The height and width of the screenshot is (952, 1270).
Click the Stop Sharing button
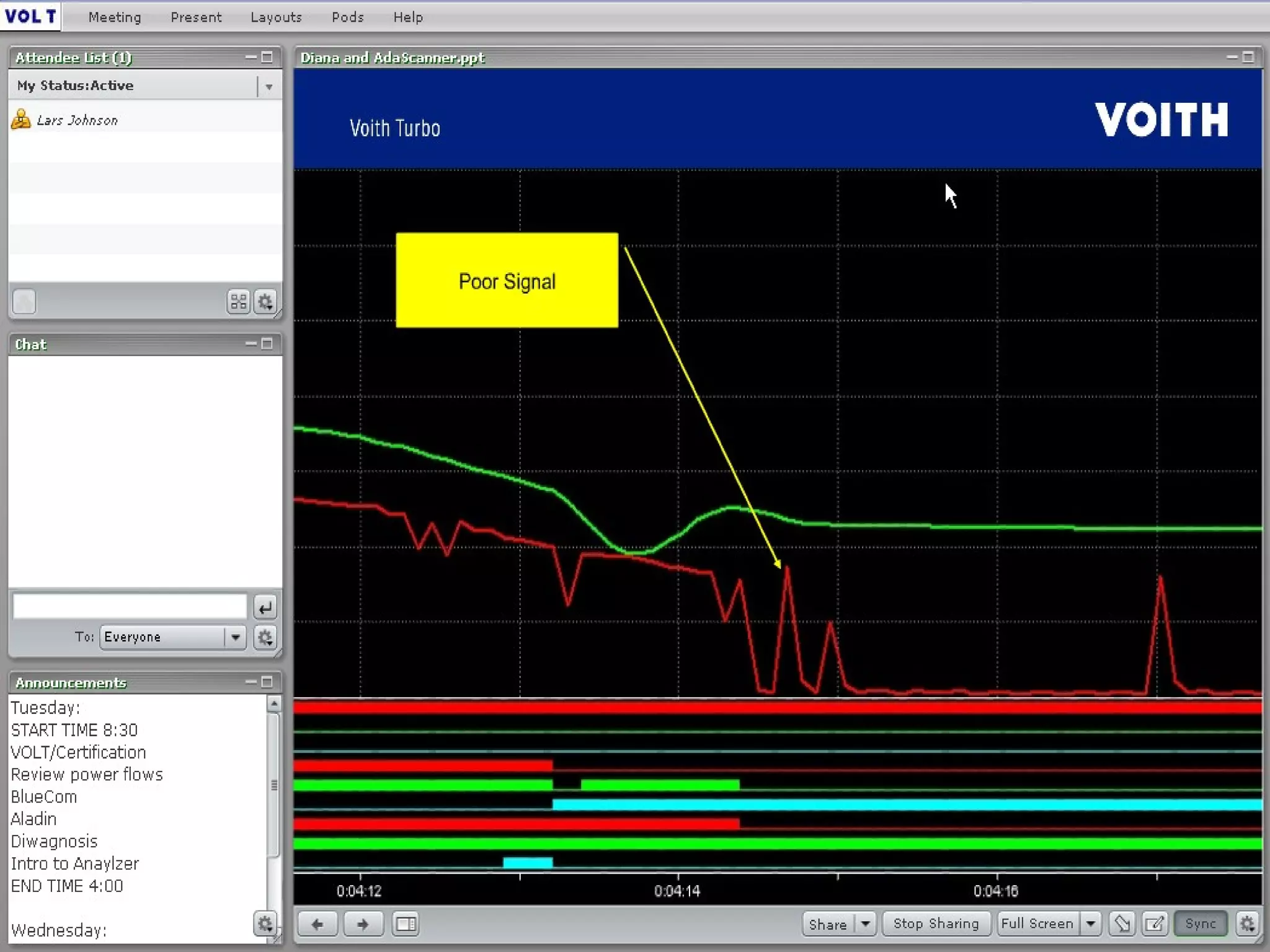tap(936, 924)
